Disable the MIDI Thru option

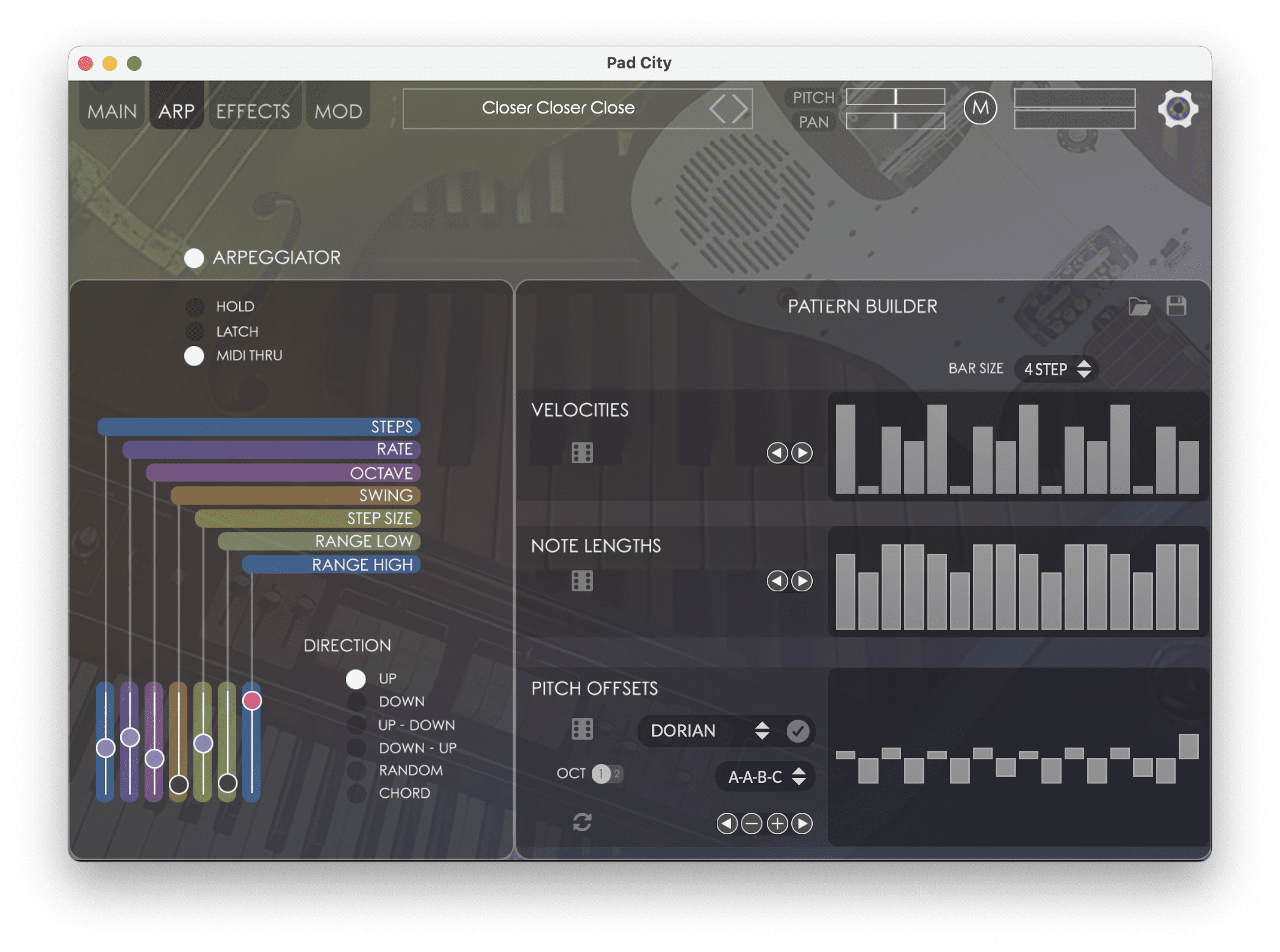194,356
